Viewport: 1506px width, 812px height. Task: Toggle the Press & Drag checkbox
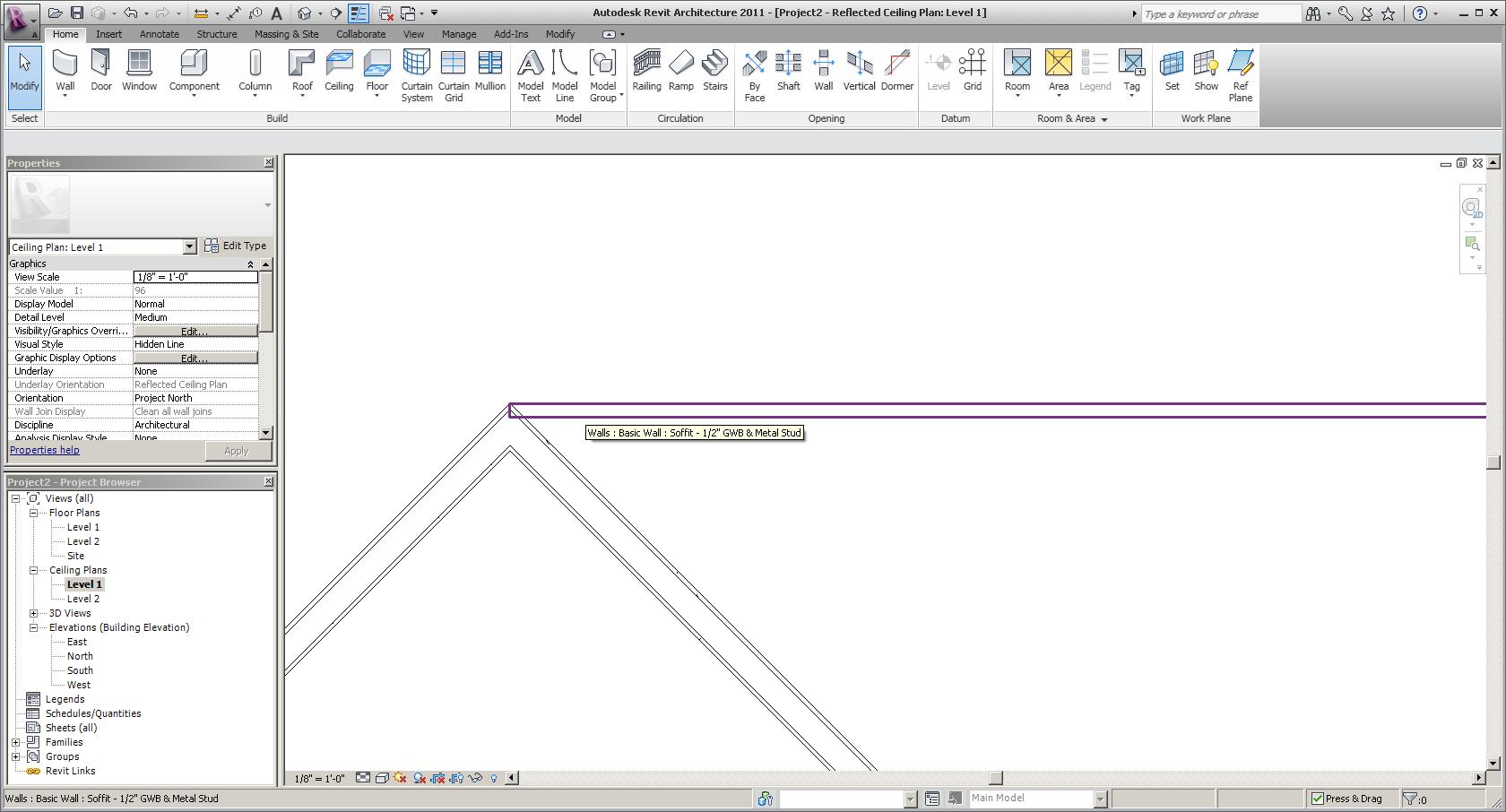(1317, 799)
